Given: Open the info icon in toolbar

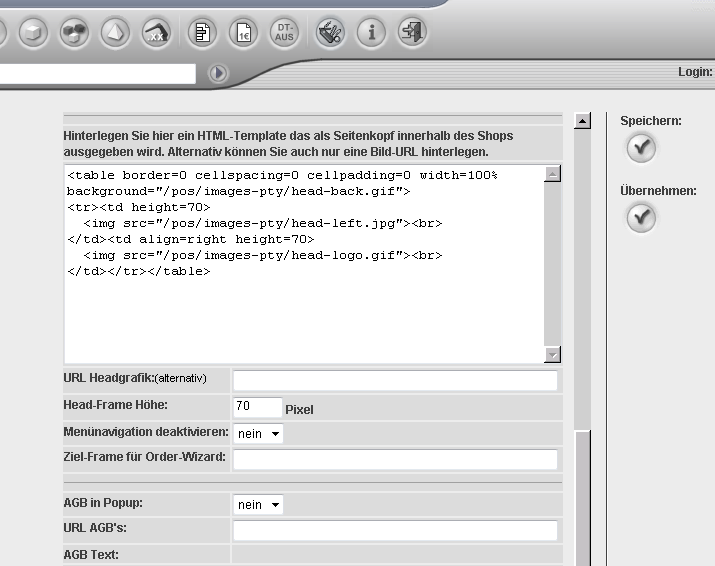Looking at the screenshot, I should [371, 33].
